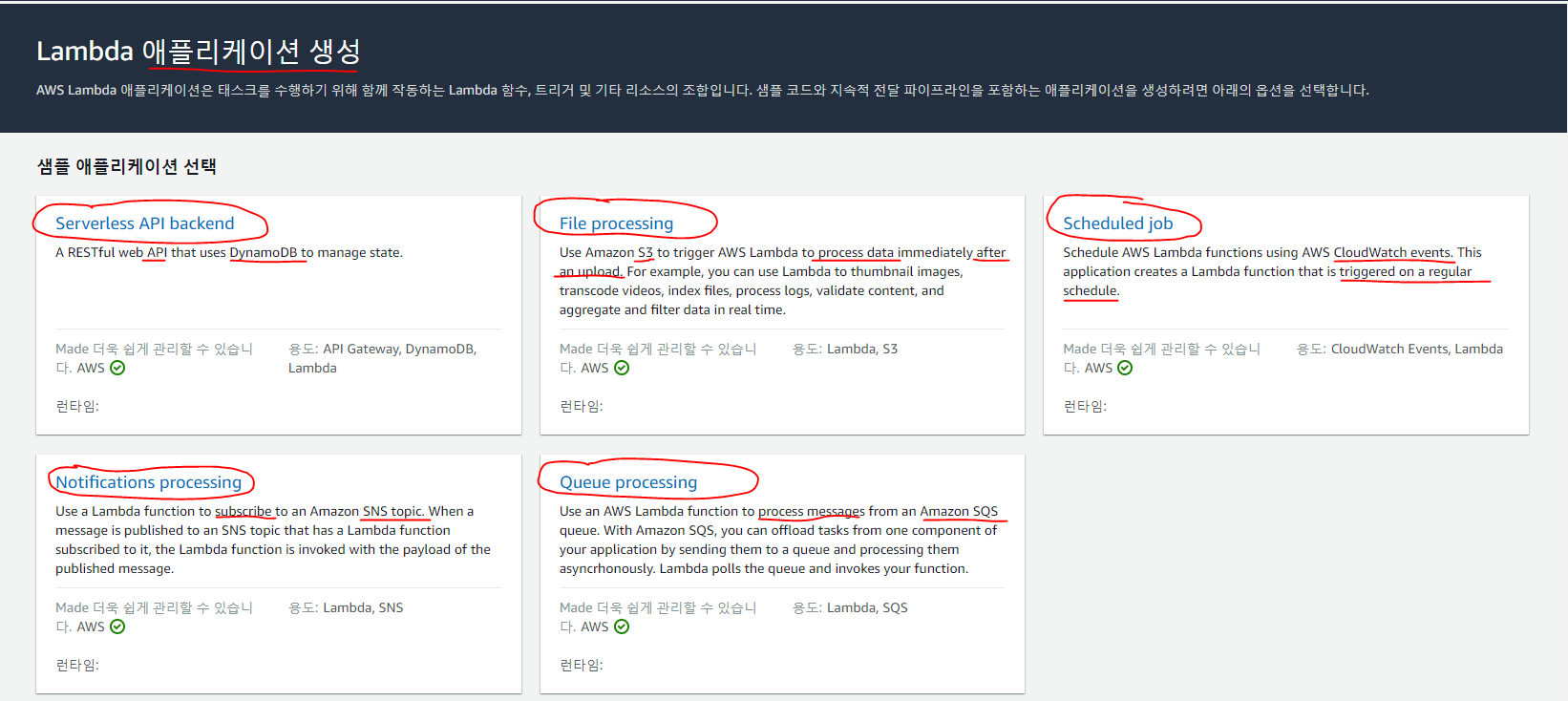Image resolution: width=1568 pixels, height=701 pixels.
Task: Open the Notifications processing sample application
Action: click(x=148, y=482)
